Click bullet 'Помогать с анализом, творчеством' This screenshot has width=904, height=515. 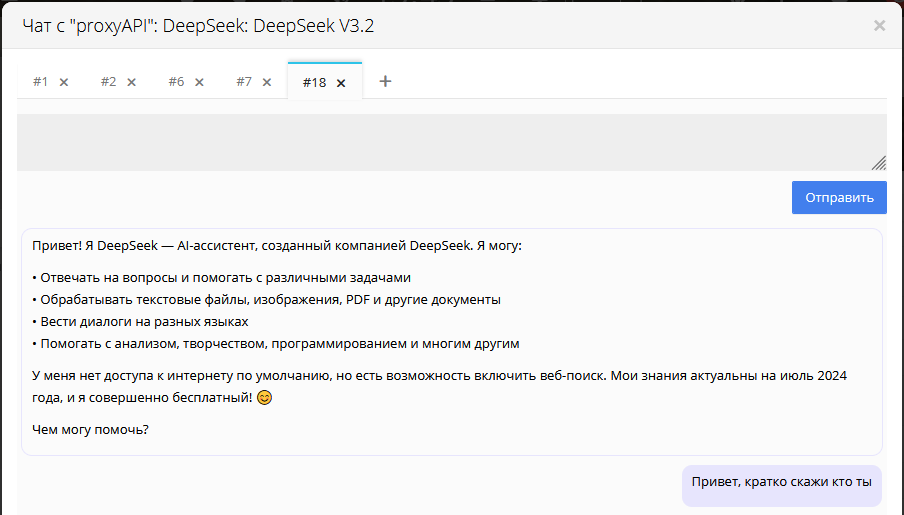tap(276, 344)
